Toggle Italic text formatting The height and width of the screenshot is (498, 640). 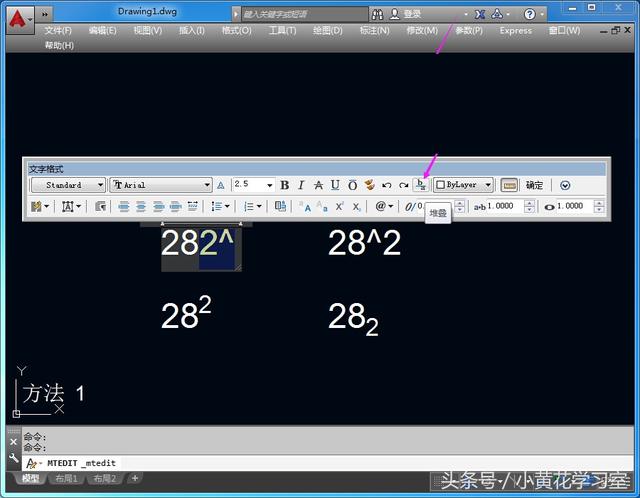(301, 185)
